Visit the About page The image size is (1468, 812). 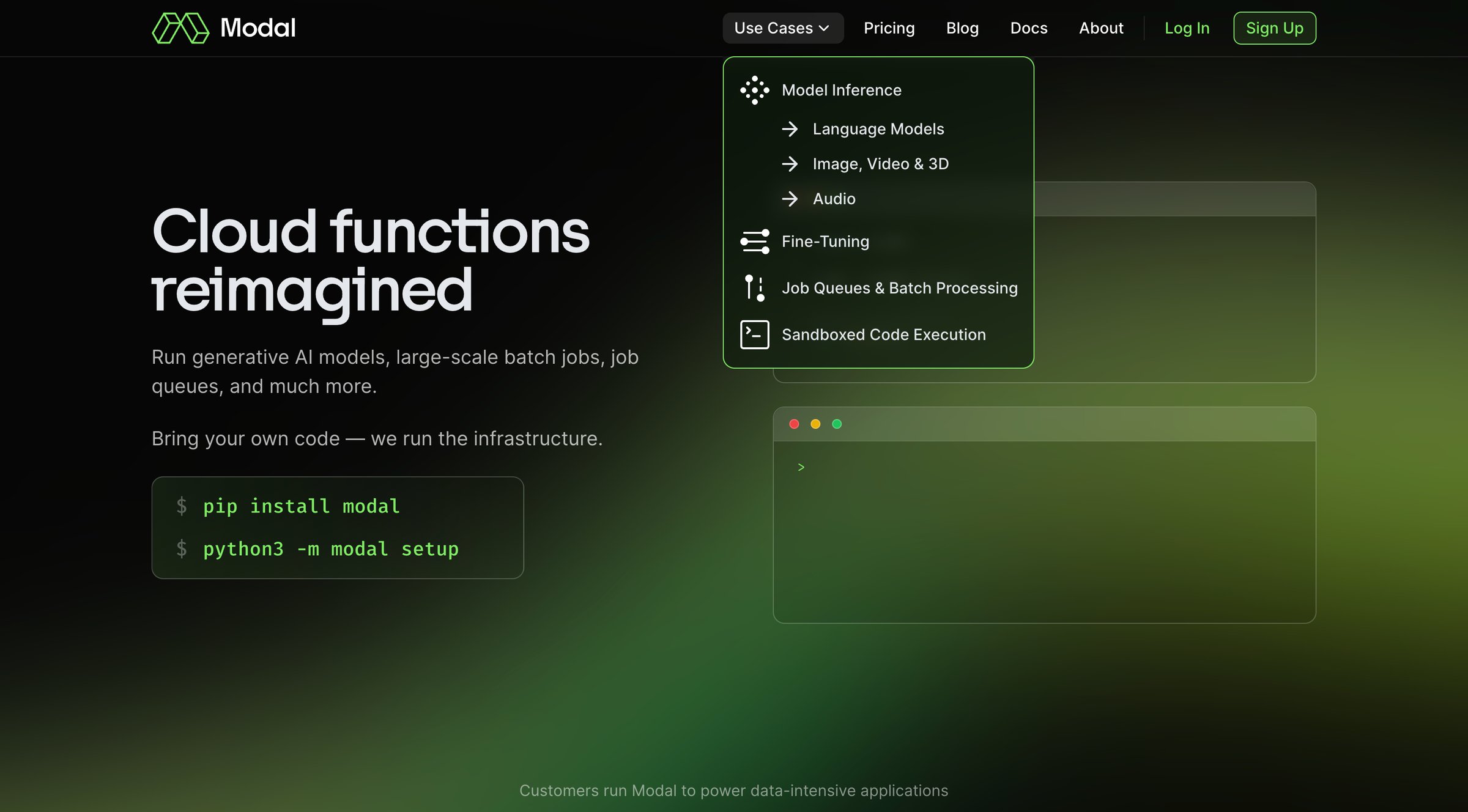(x=1101, y=28)
